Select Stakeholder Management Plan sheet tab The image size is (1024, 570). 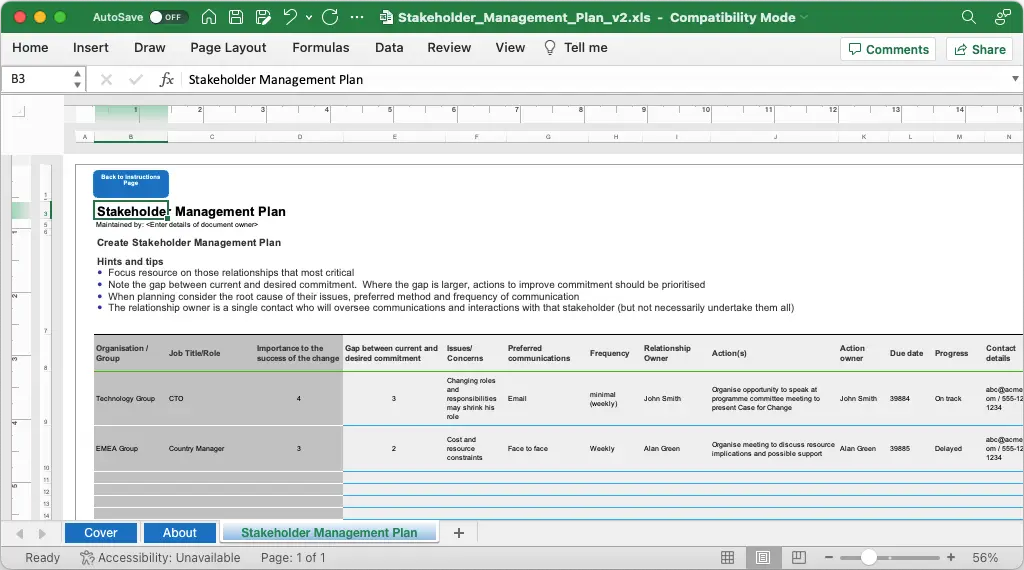(329, 533)
